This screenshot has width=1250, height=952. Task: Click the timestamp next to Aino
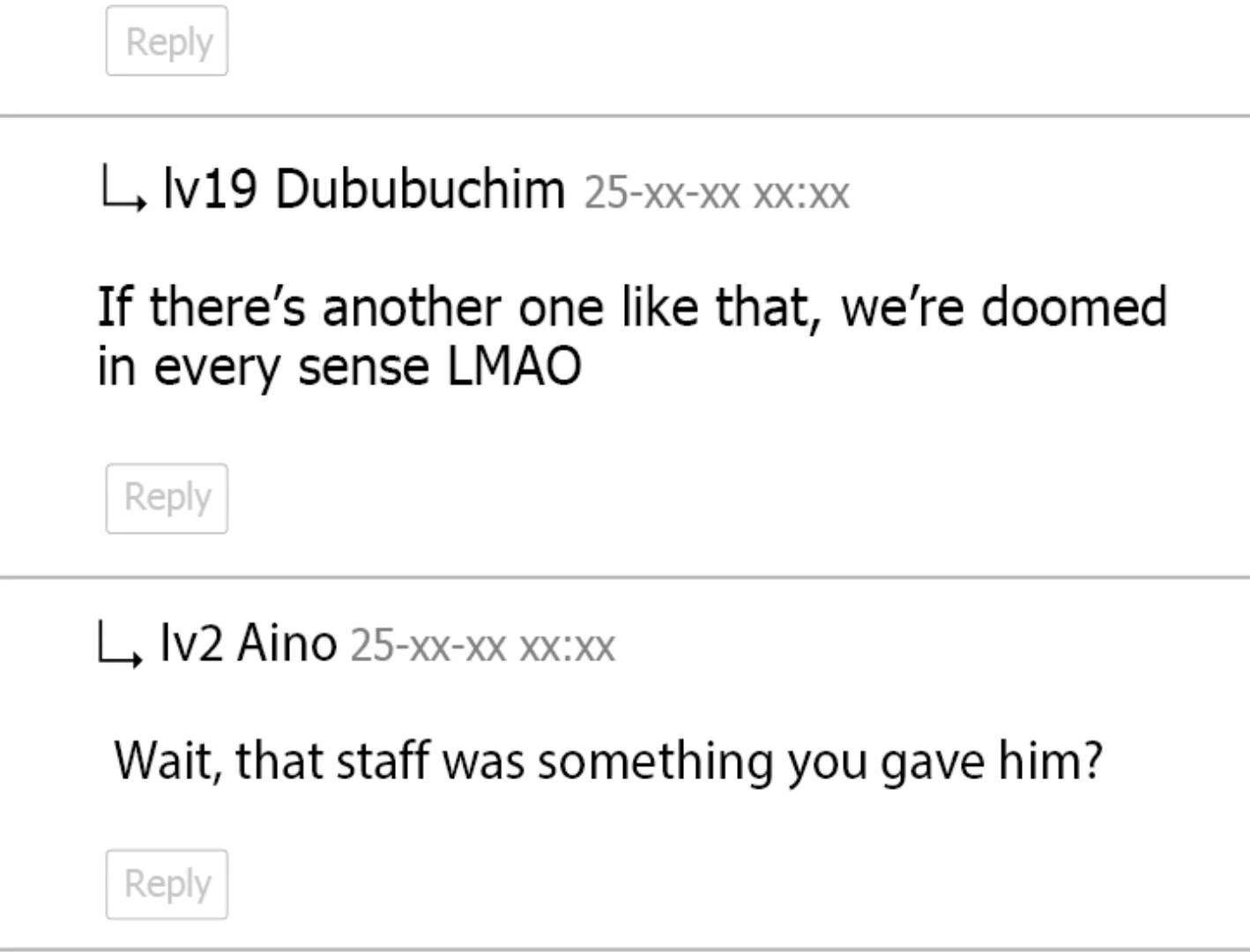(482, 646)
